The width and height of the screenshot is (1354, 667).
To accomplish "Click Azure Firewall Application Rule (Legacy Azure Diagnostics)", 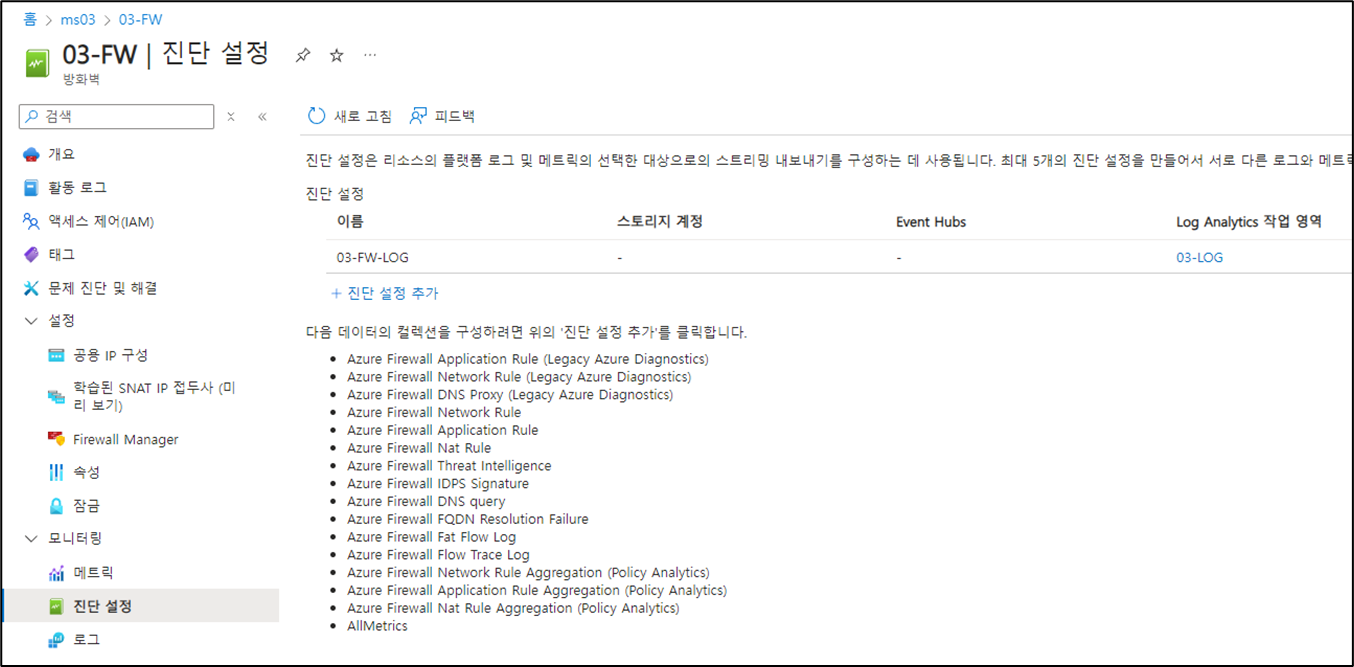I will [527, 359].
